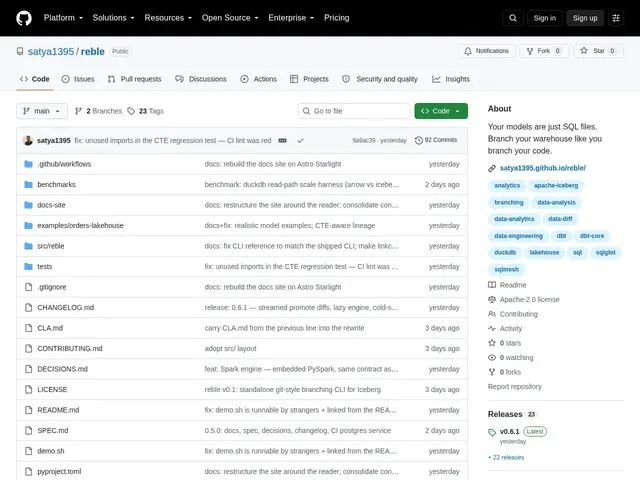Click the repository icon before satya1395
Image resolution: width=640 pixels, height=480 pixels.
coord(20,51)
